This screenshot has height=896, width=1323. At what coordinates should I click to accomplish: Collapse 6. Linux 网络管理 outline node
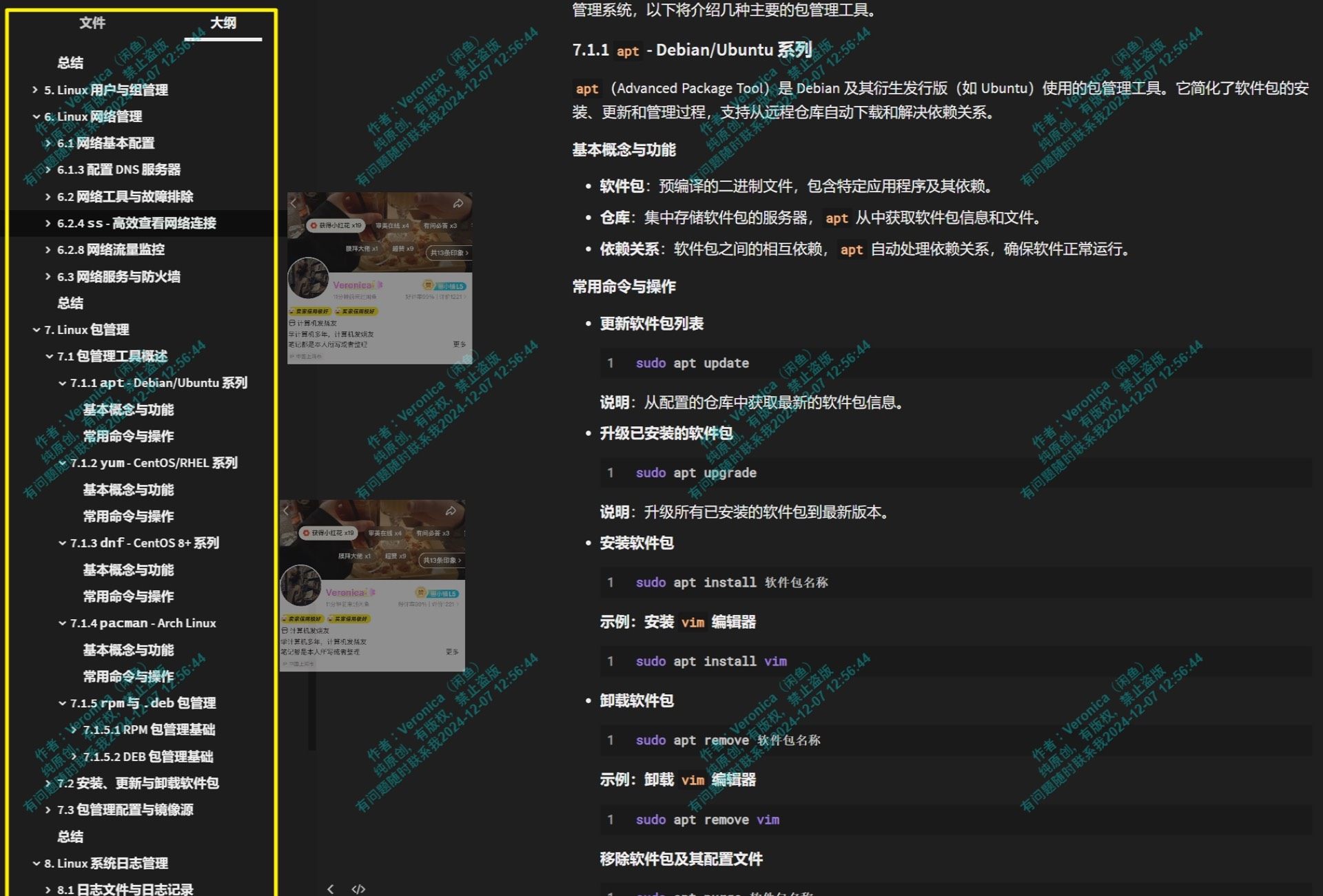coord(36,116)
